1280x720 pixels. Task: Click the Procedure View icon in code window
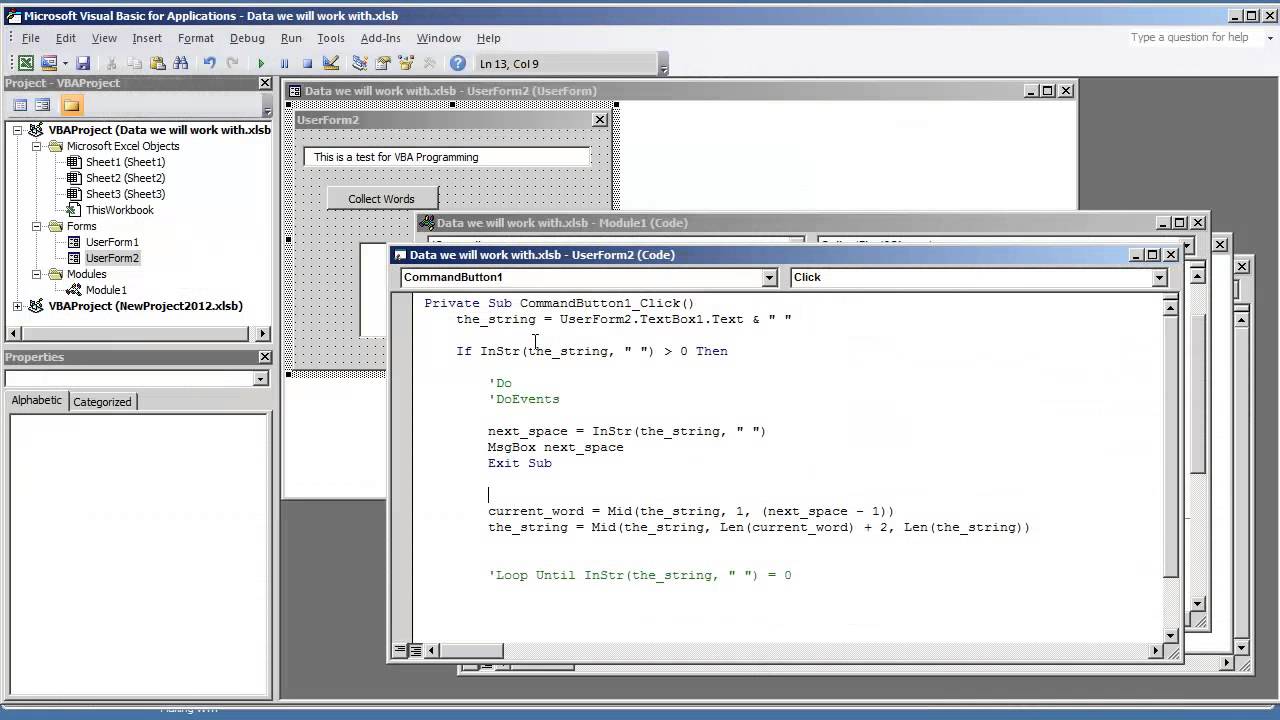click(x=400, y=650)
